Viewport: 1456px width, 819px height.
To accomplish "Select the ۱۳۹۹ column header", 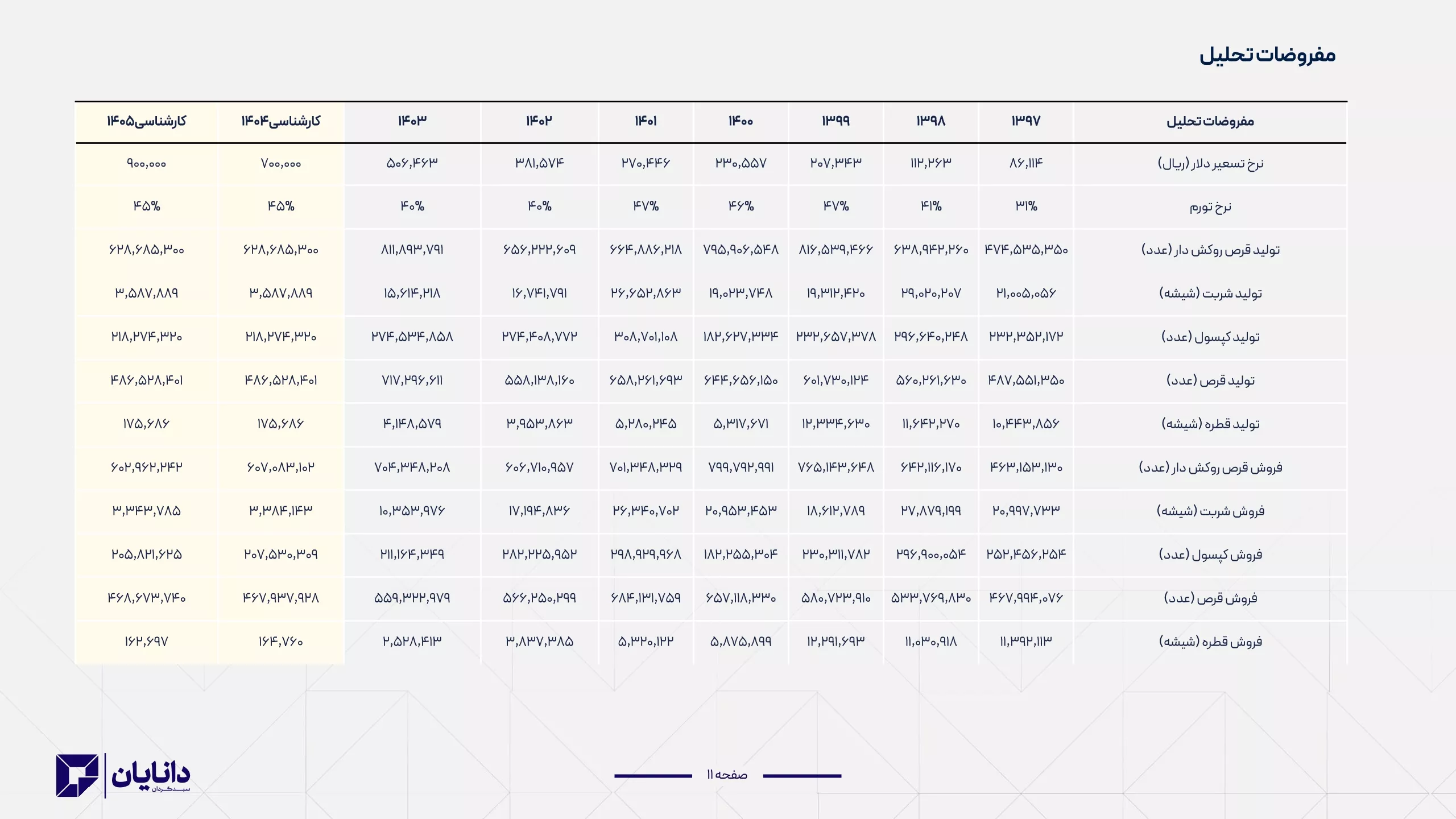I will point(835,121).
